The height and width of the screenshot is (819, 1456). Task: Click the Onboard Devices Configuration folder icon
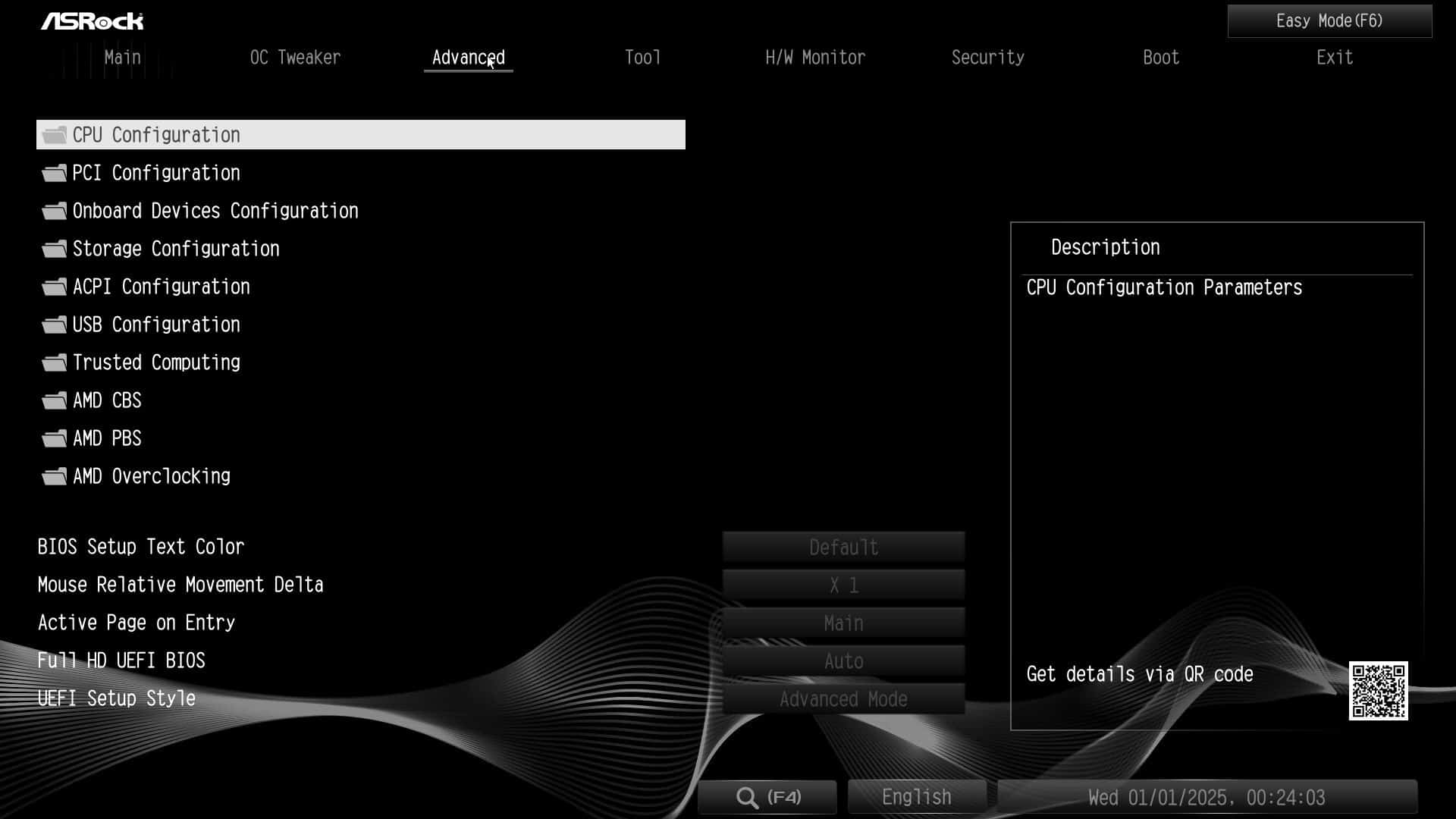(x=54, y=211)
